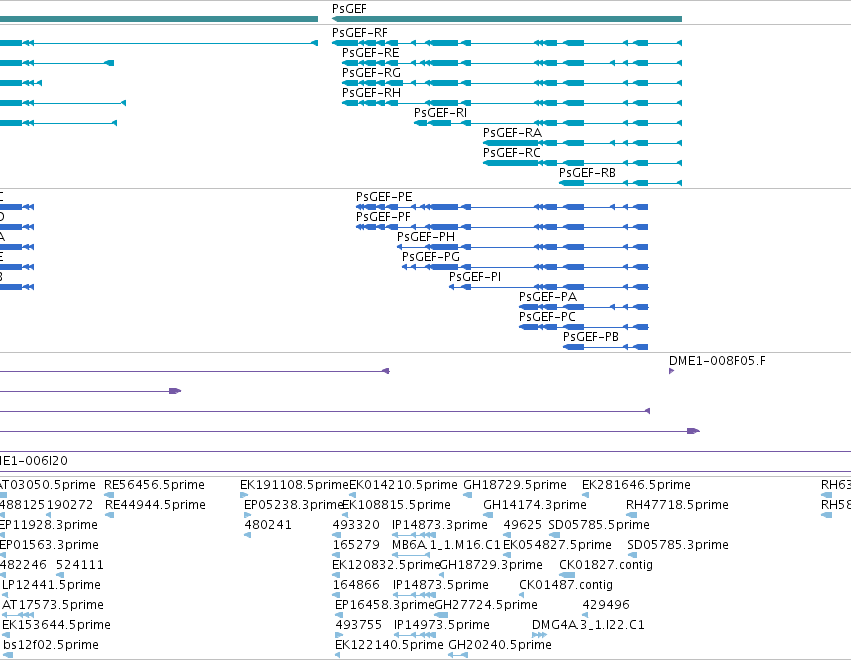Select the PsGEF-RI transcript label
Image resolution: width=851 pixels, height=660 pixels.
(440, 113)
